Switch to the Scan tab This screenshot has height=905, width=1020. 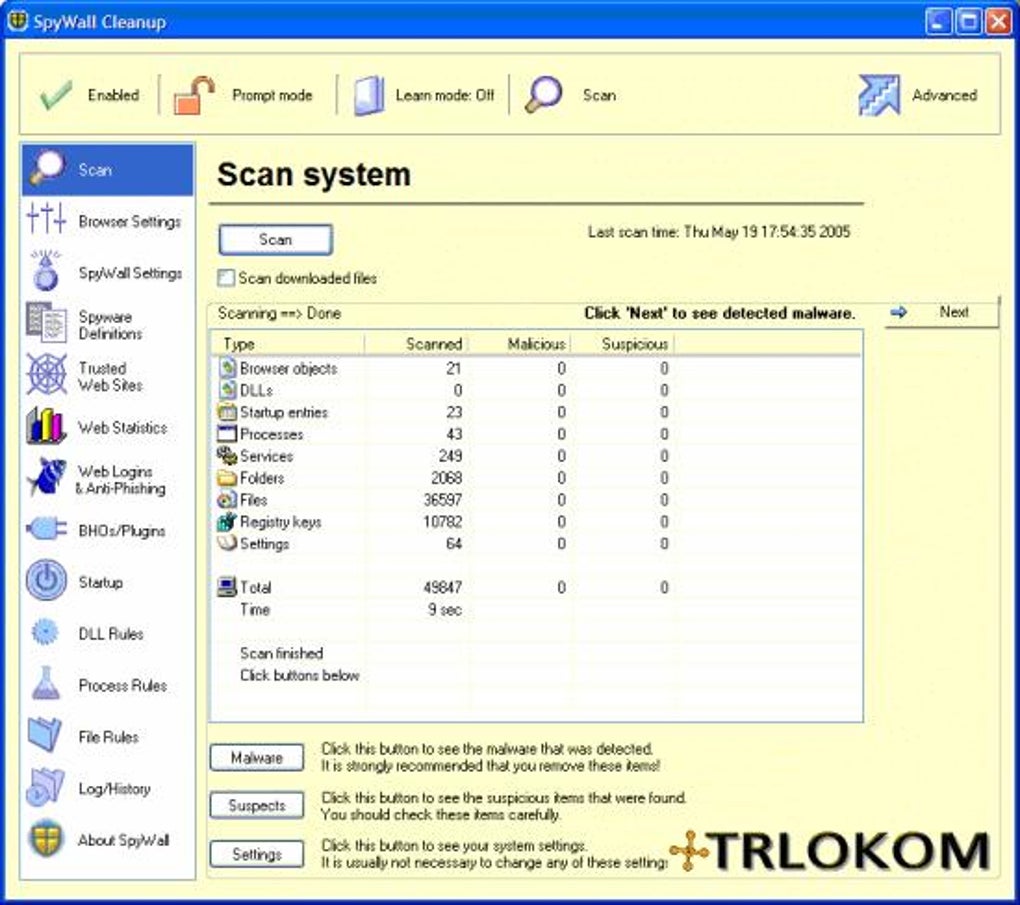tap(106, 169)
